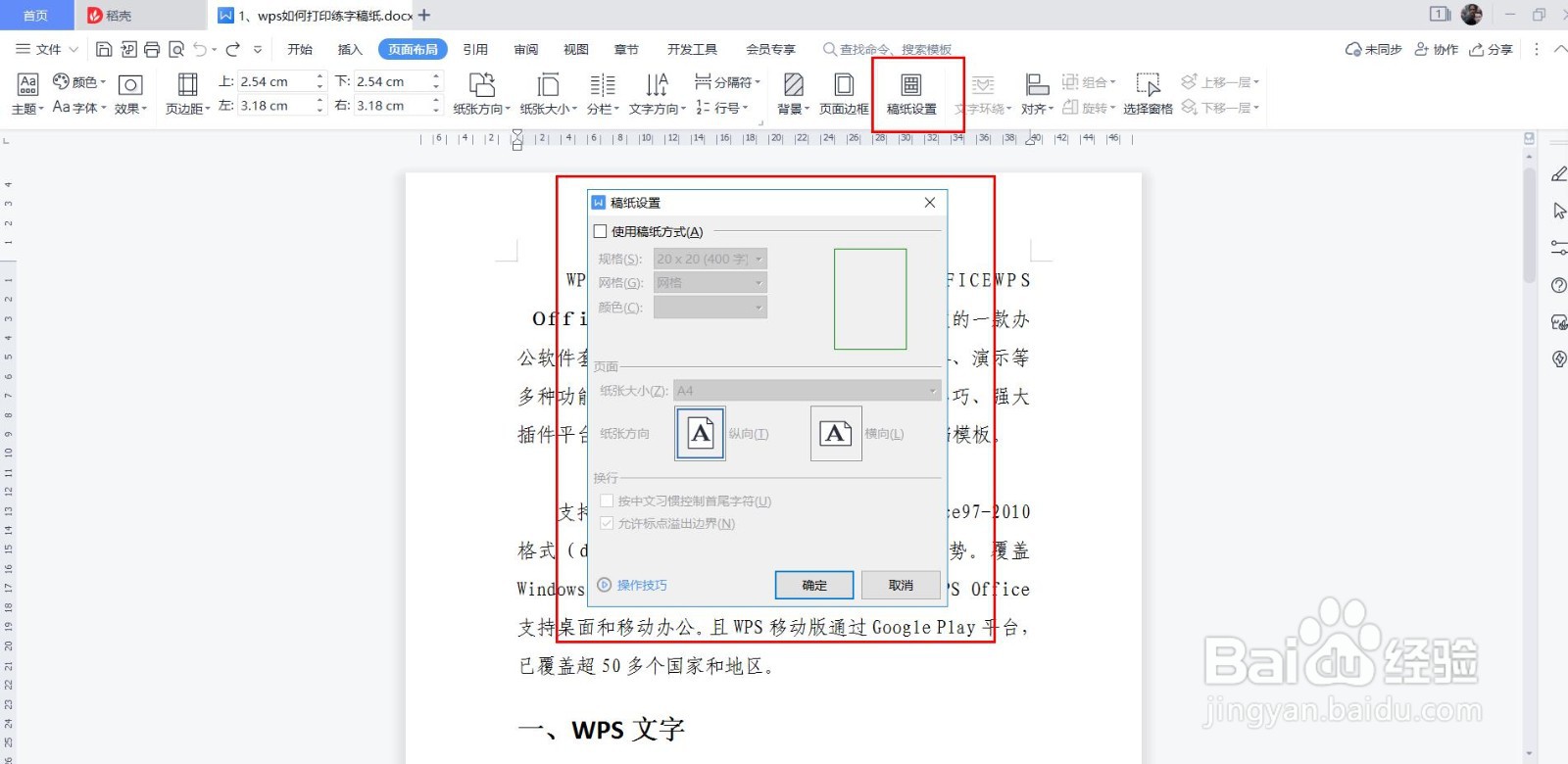Open the 文件 file menu
The height and width of the screenshot is (764, 1568).
click(x=46, y=49)
